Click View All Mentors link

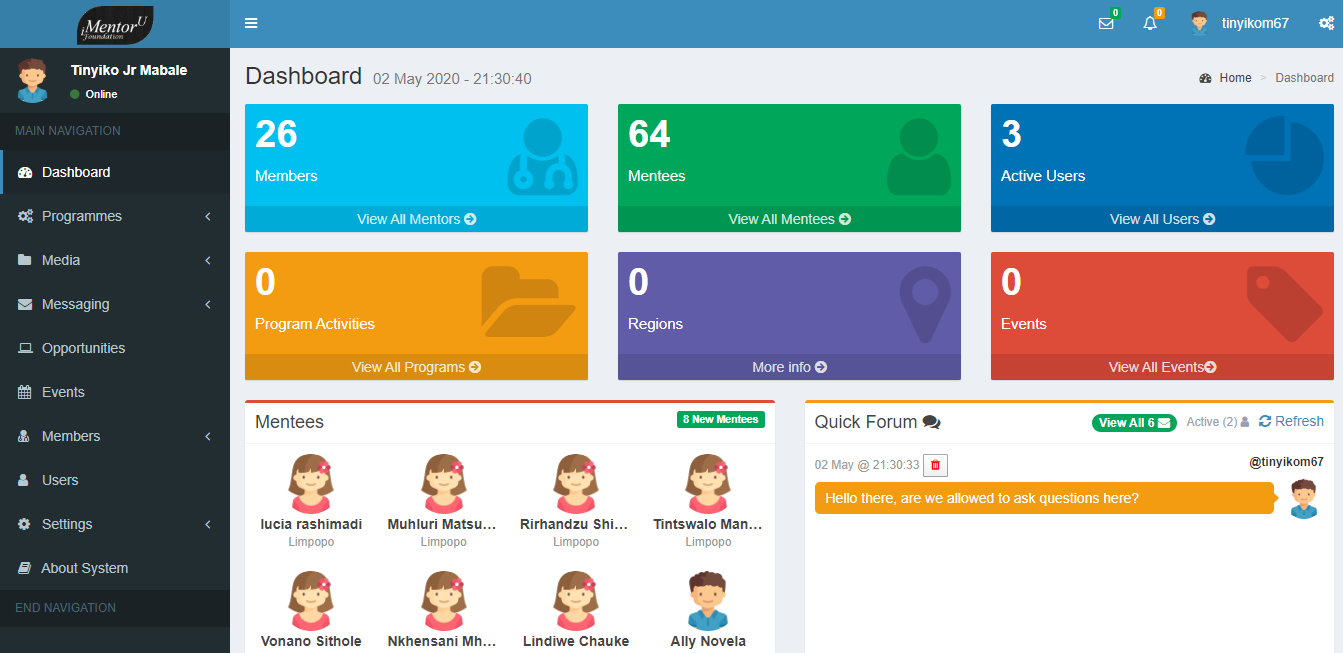coord(416,219)
